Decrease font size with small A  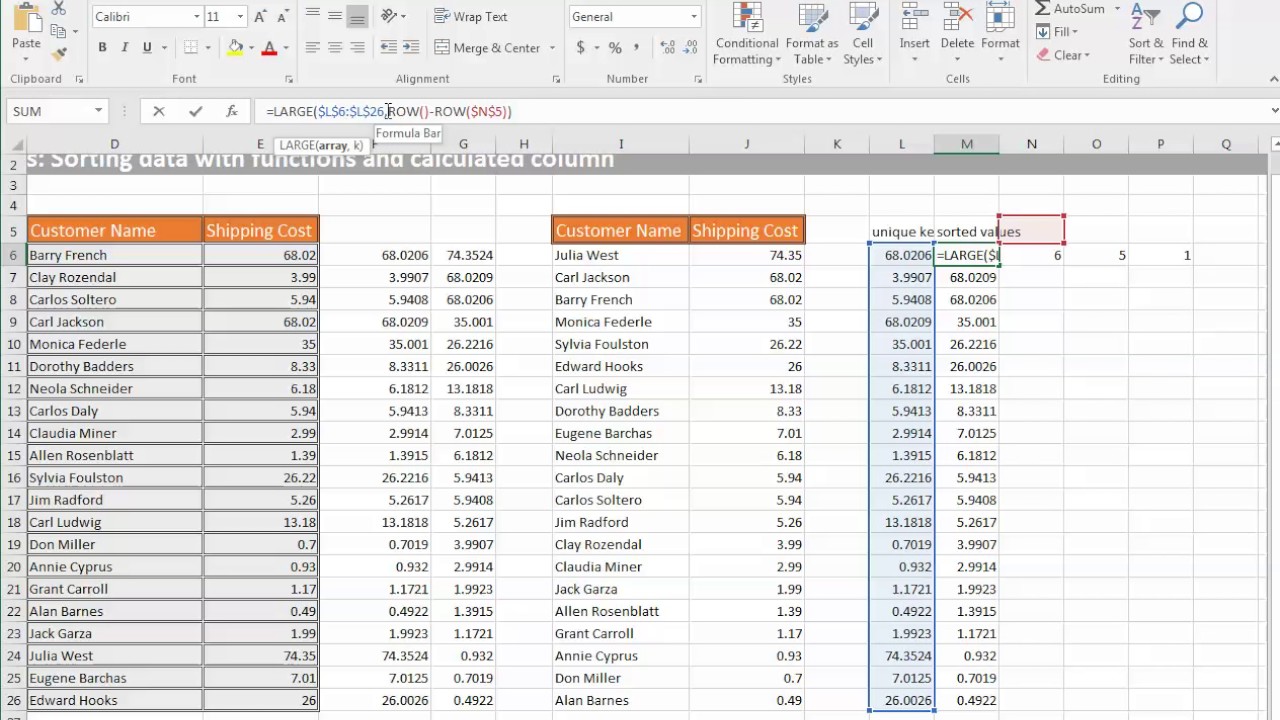(282, 17)
